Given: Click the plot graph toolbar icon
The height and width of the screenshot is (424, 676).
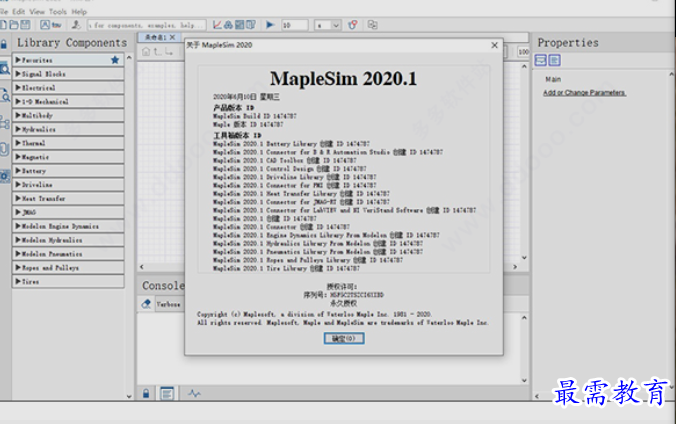Looking at the screenshot, I should coord(218,24).
